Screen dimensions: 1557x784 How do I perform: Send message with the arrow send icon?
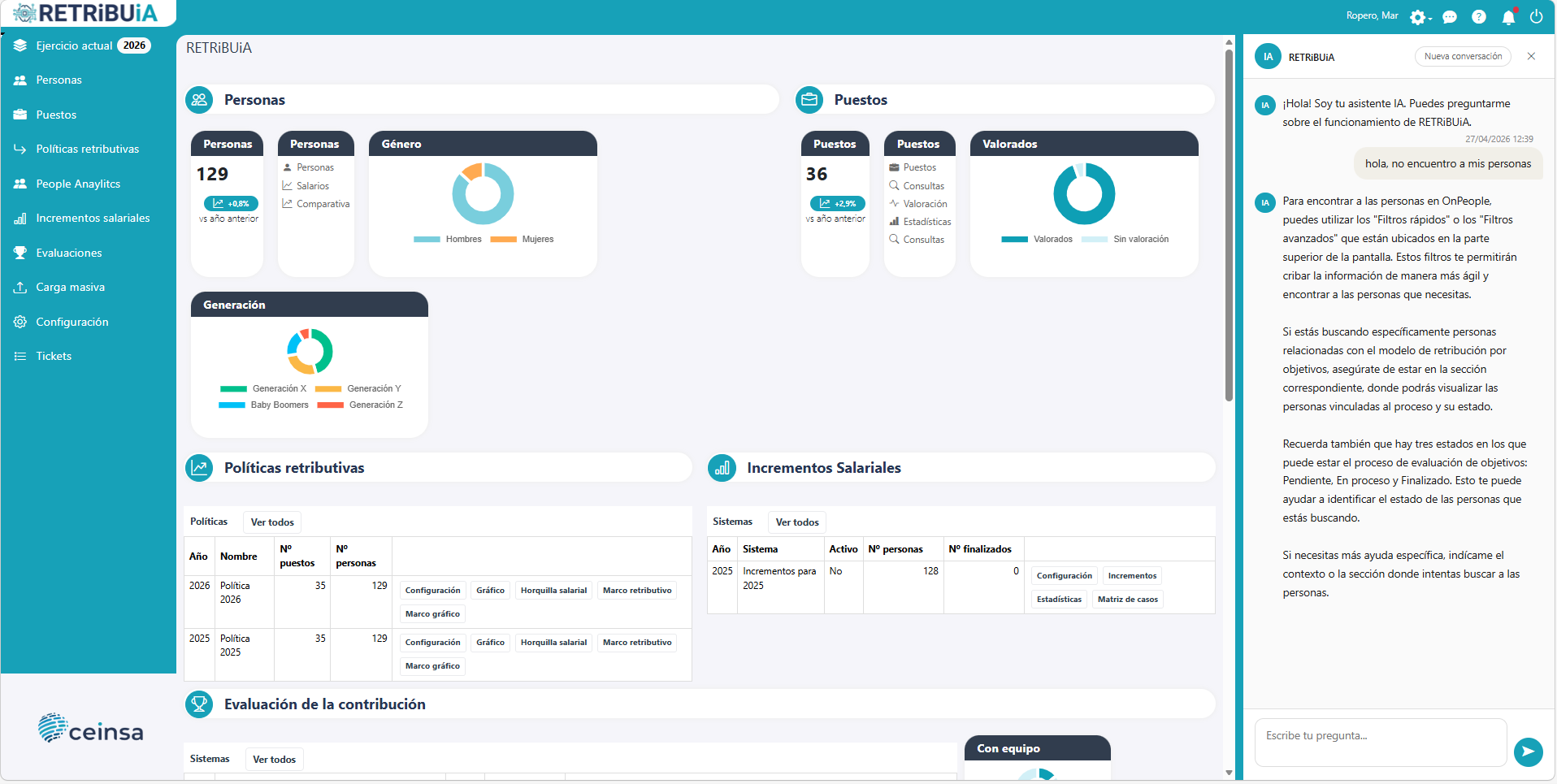(1528, 752)
